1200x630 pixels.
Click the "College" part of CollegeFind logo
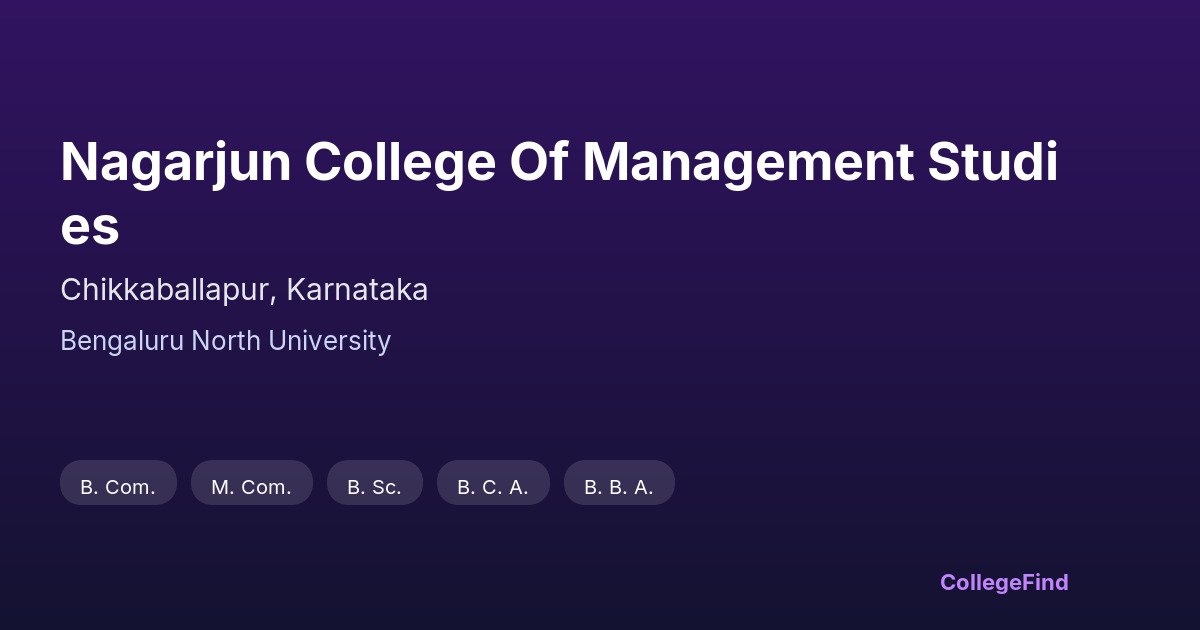pyautogui.click(x=981, y=582)
